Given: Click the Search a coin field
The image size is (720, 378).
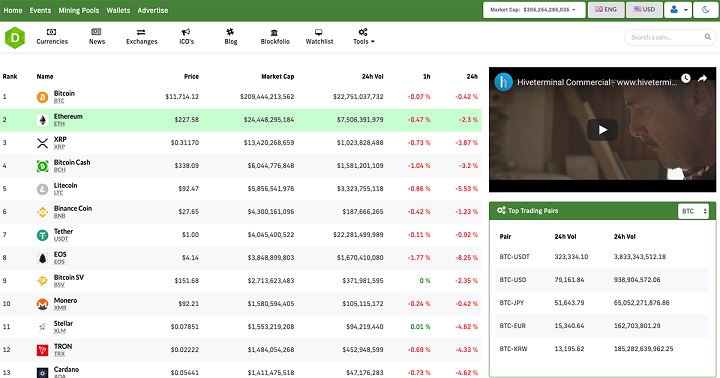Looking at the screenshot, I should (664, 37).
